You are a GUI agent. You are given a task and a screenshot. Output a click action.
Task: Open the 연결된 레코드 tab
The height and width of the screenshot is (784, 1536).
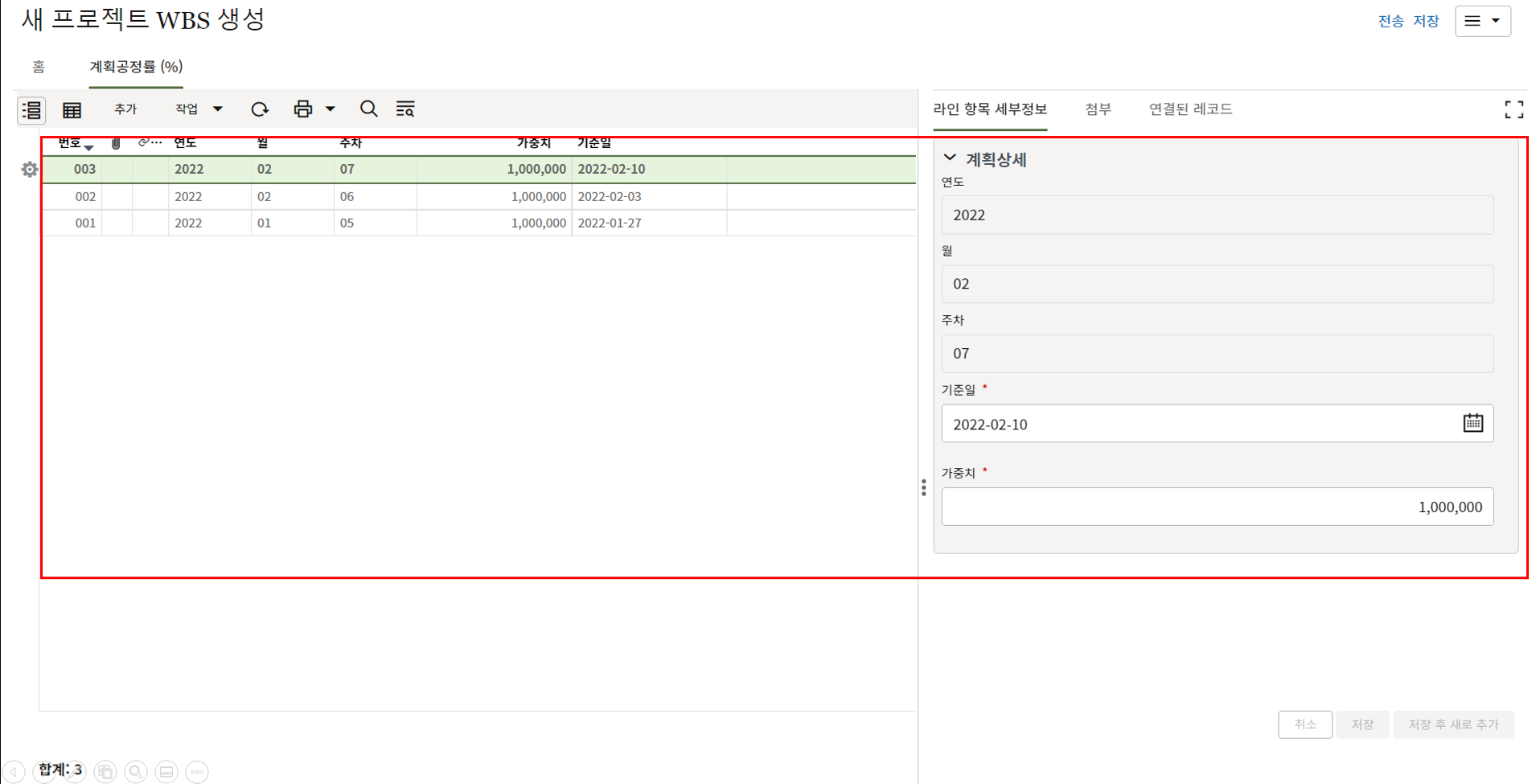point(1190,109)
